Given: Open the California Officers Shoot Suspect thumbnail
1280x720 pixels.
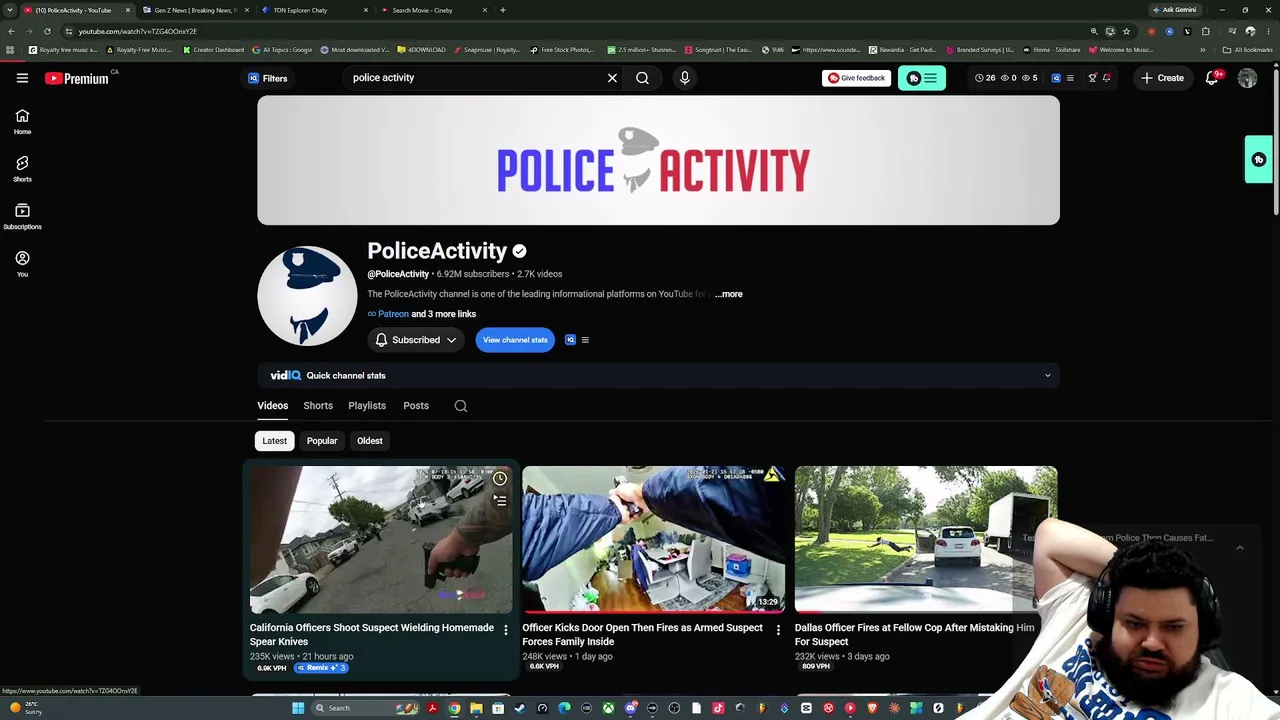Looking at the screenshot, I should [381, 539].
